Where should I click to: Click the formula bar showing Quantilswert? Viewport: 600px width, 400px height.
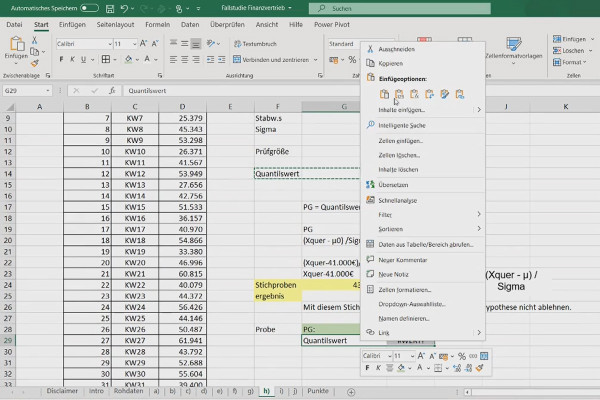click(241, 91)
